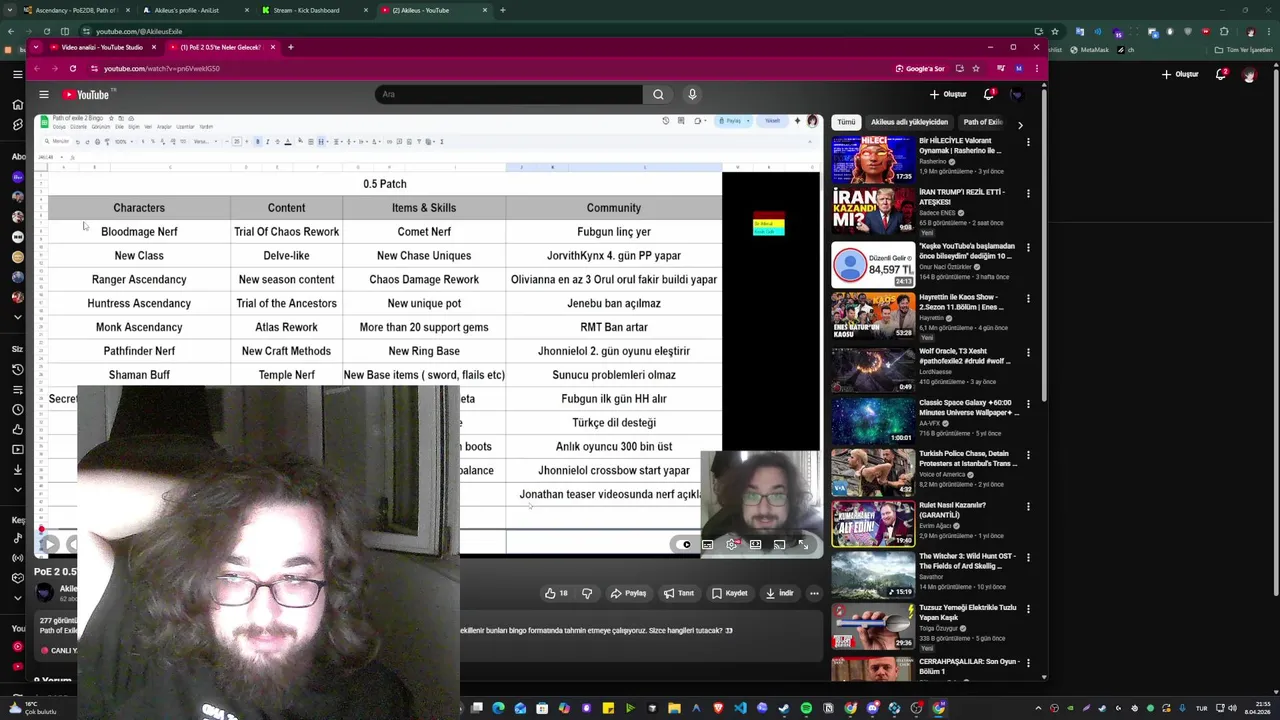The image size is (1280, 720).
Task: Click the Google'a Sor button in address bar
Action: pyautogui.click(x=920, y=69)
